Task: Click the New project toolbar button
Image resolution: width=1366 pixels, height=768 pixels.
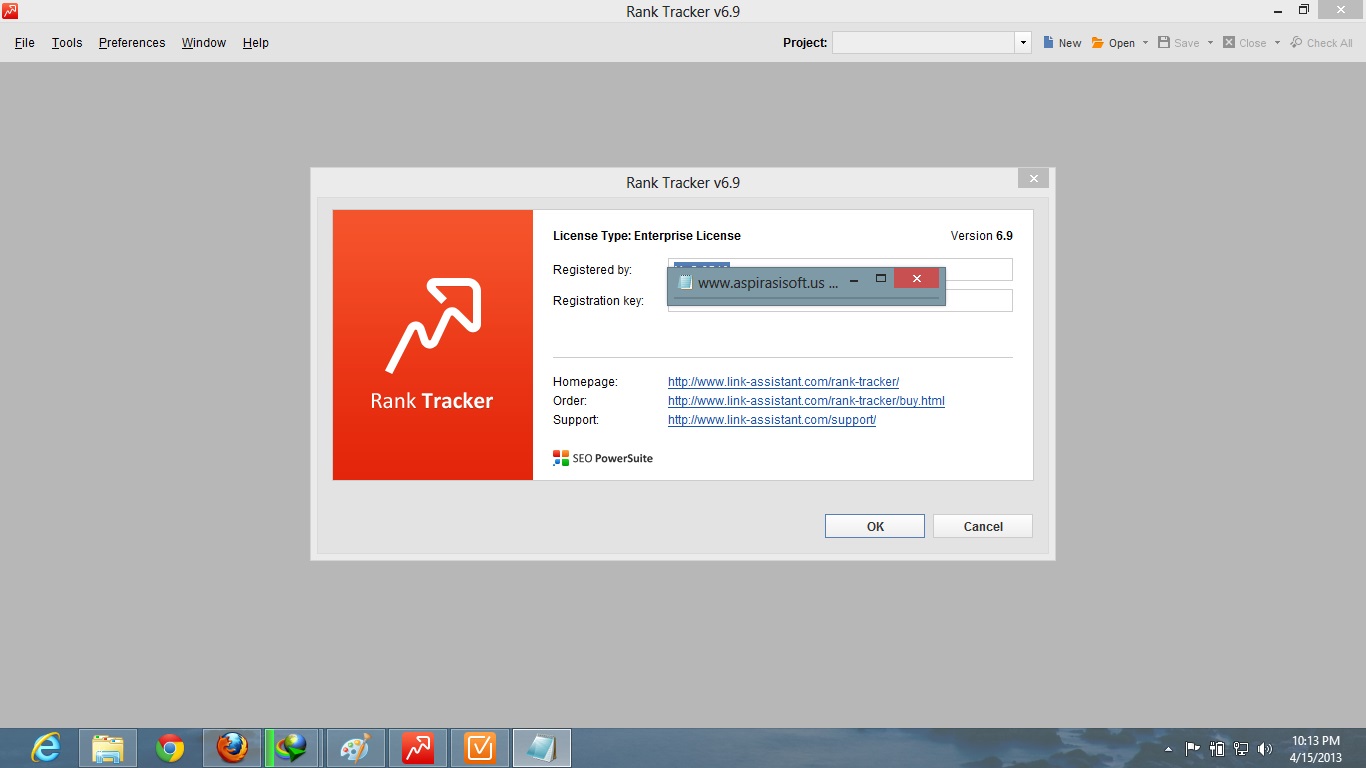Action: coord(1062,43)
